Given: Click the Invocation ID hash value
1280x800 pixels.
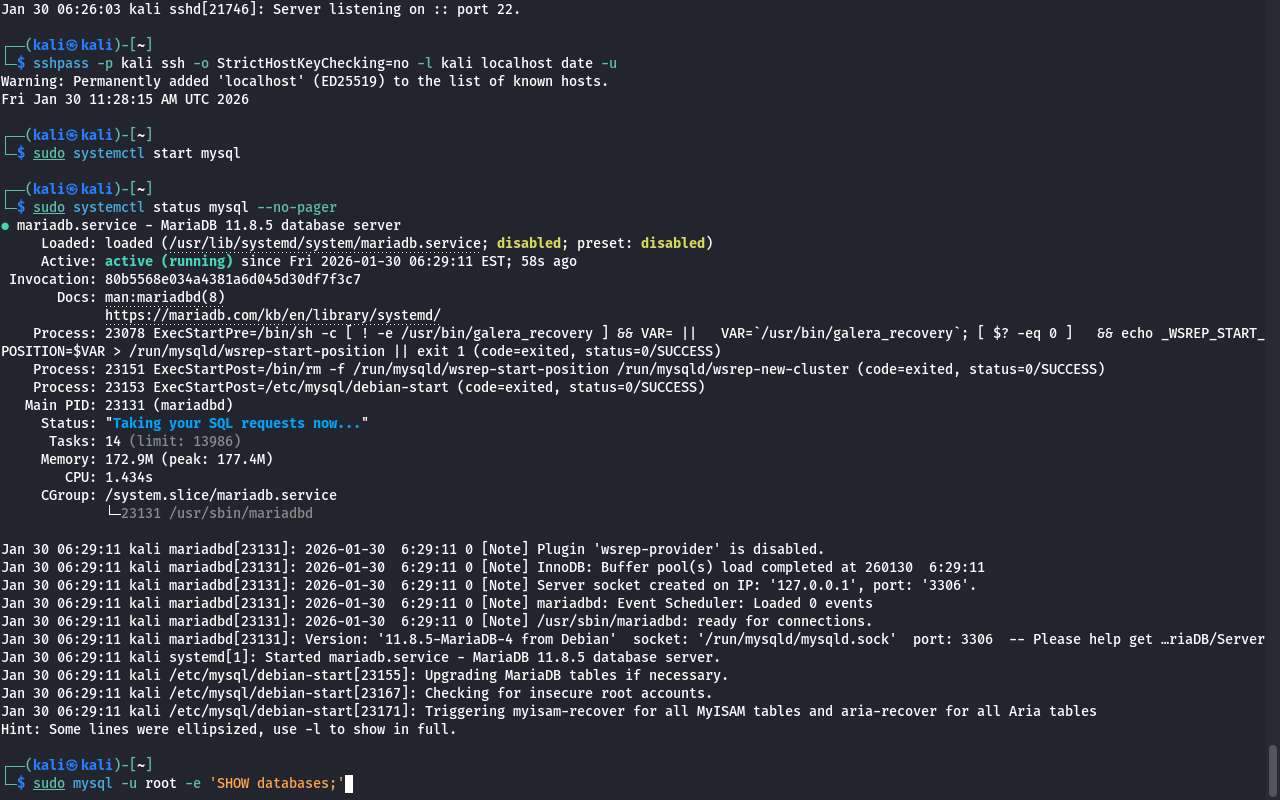Looking at the screenshot, I should pos(232,279).
